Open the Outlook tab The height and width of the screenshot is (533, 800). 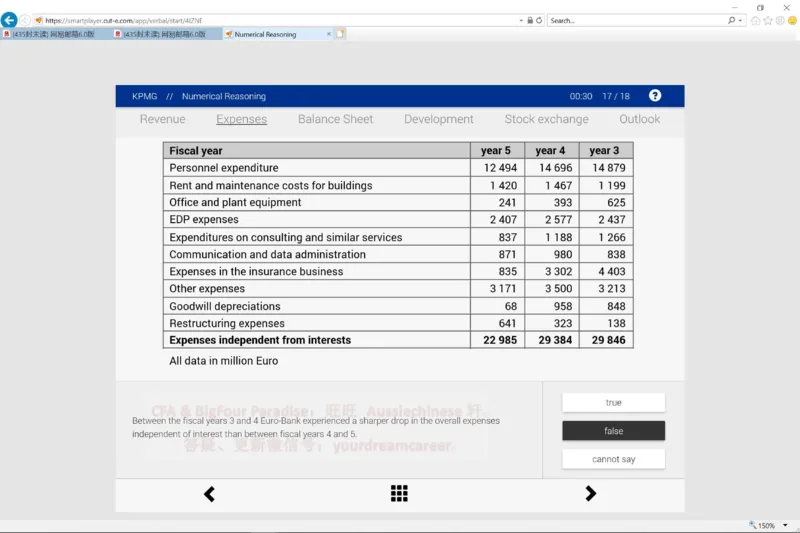pos(639,119)
